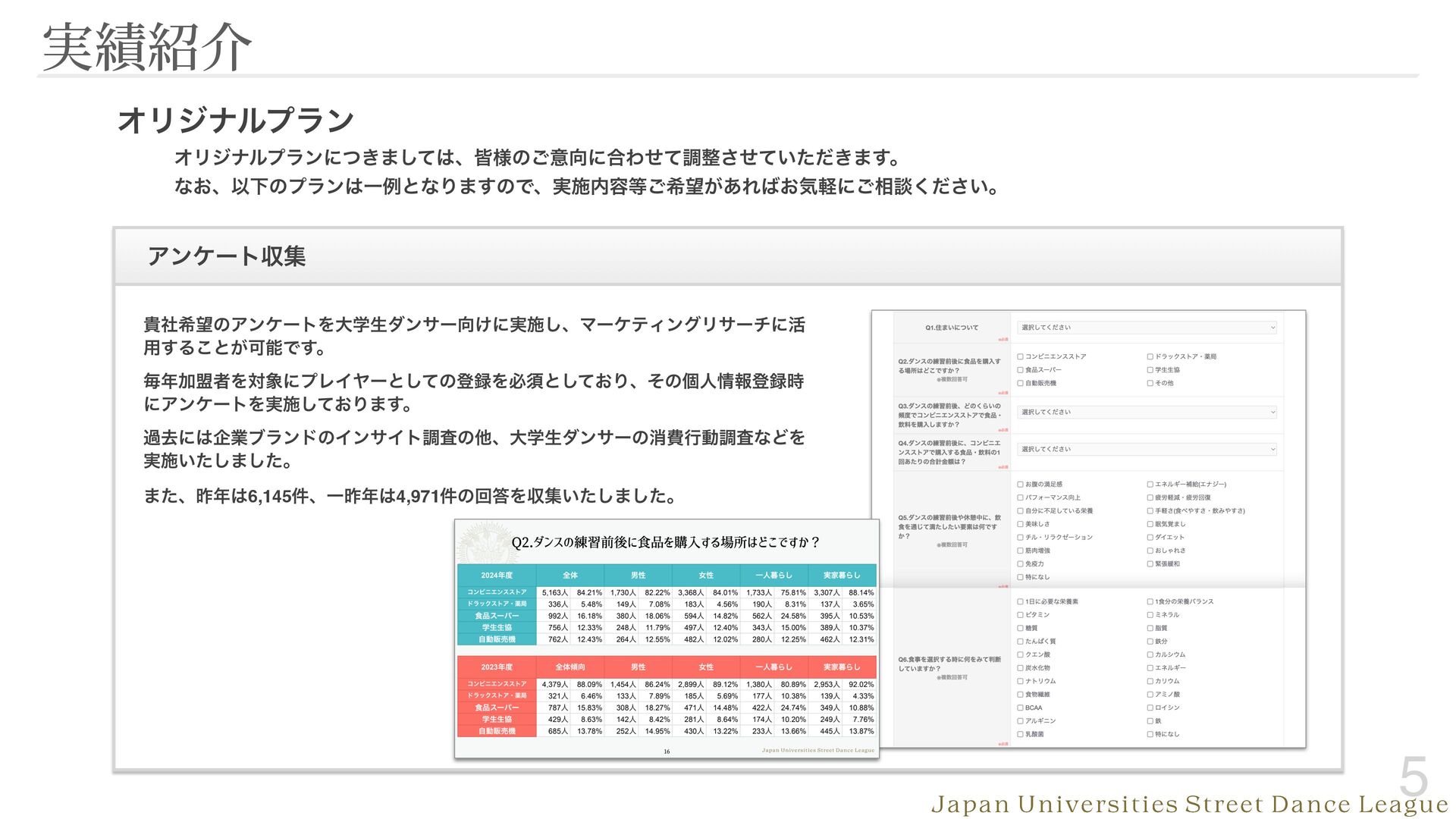Check the チル・リラクゼーション checkbox
The height and width of the screenshot is (819, 1456).
pos(1021,538)
